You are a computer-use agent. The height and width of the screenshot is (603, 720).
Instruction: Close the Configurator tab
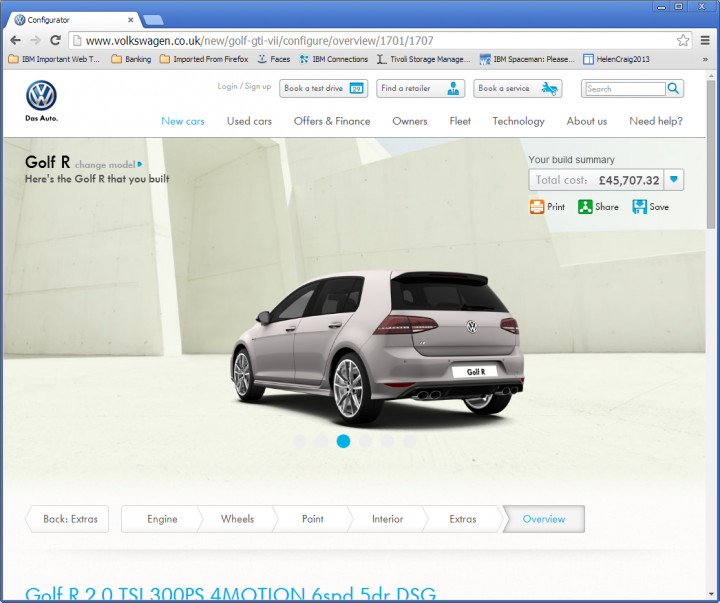pos(130,20)
